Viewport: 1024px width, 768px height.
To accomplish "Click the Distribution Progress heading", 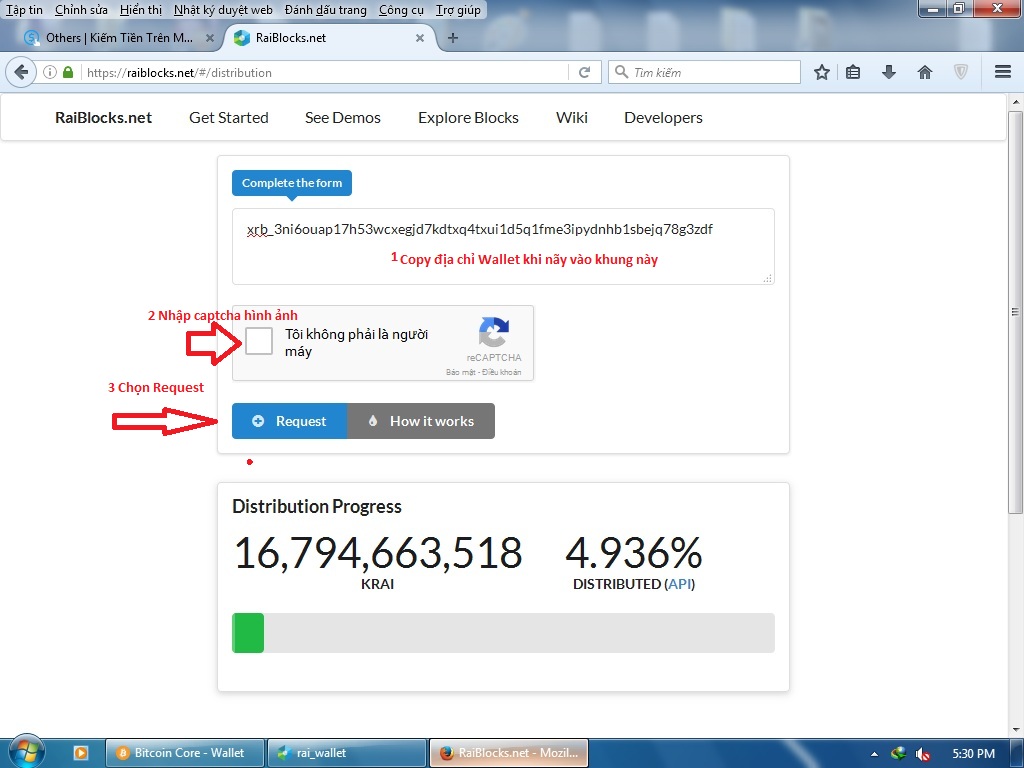I will point(317,507).
